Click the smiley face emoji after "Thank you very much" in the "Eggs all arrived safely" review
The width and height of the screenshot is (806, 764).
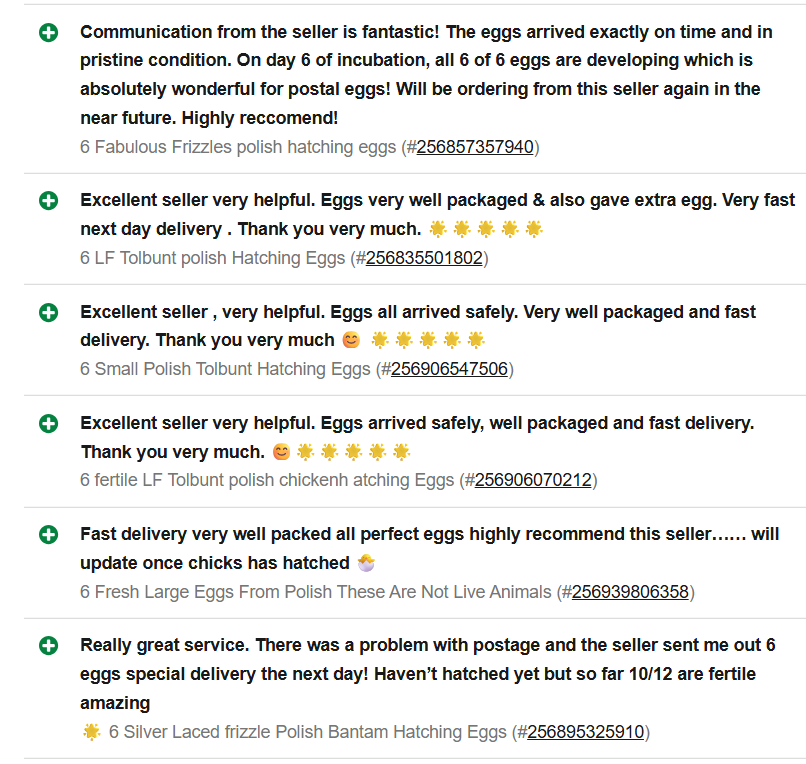pos(351,340)
